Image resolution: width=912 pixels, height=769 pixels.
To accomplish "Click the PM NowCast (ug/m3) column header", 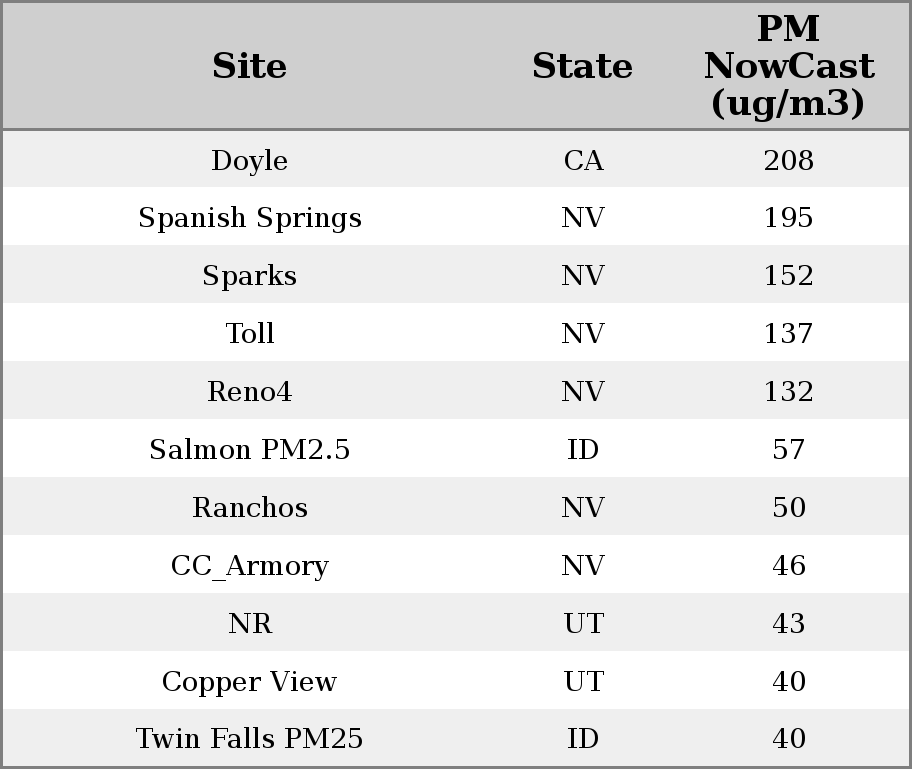I will (788, 67).
